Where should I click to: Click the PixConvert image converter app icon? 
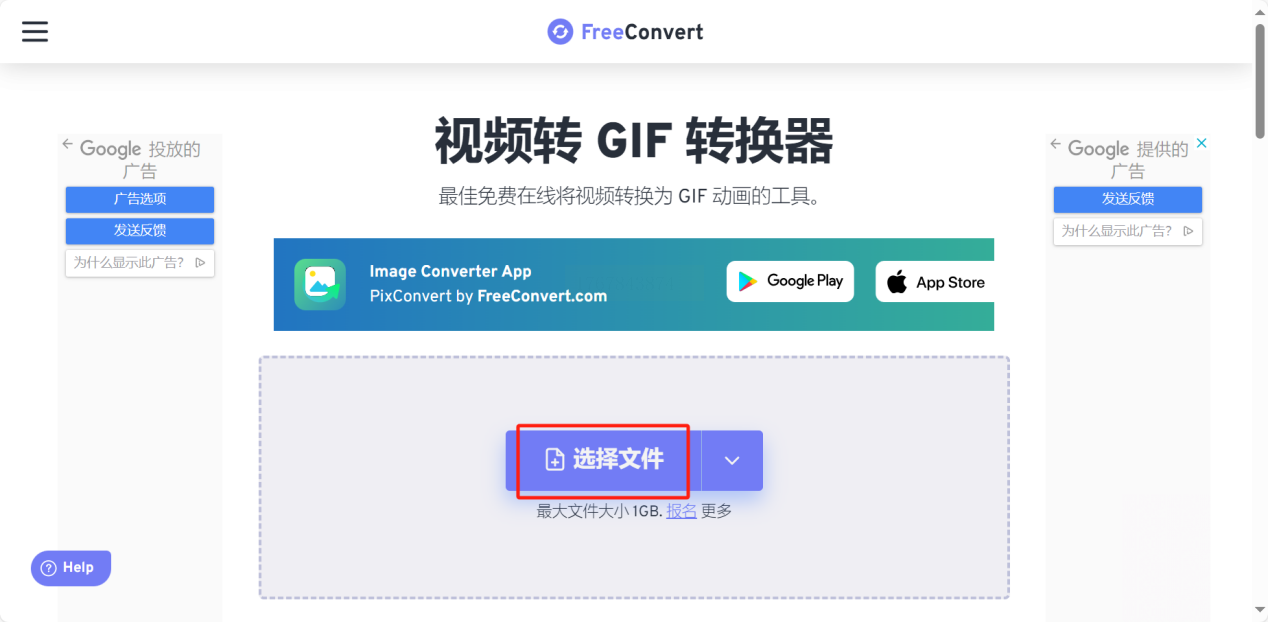320,284
